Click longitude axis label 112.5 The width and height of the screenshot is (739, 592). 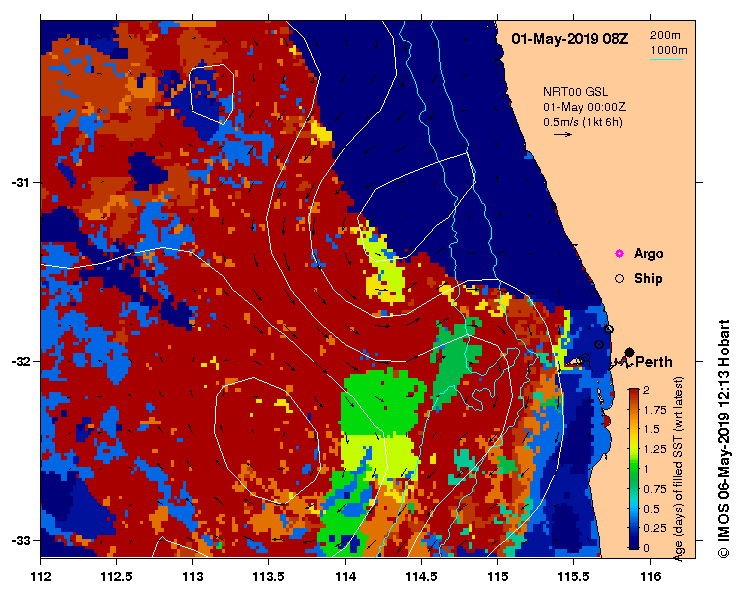[116, 576]
